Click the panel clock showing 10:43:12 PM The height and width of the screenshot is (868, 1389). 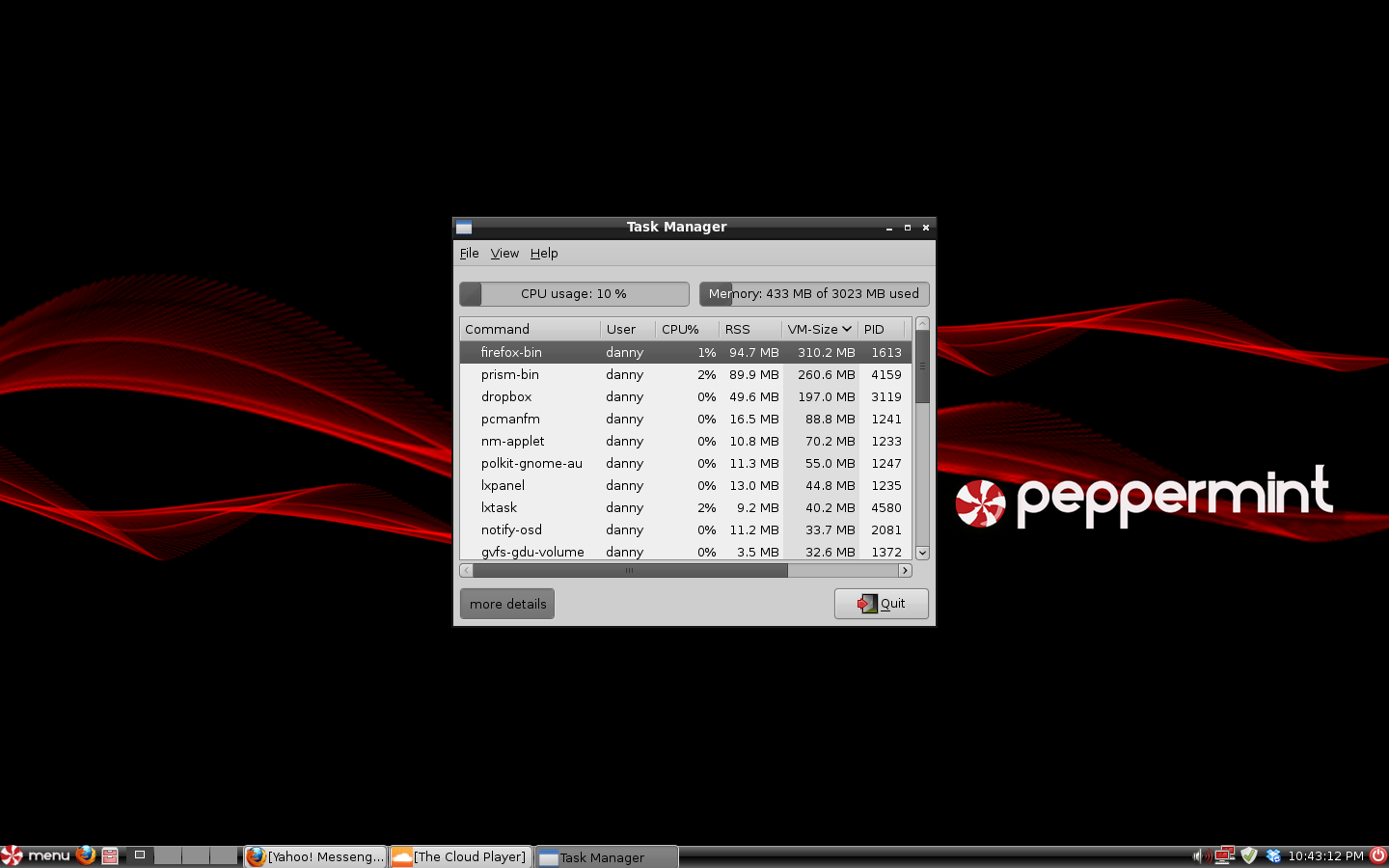pos(1326,856)
